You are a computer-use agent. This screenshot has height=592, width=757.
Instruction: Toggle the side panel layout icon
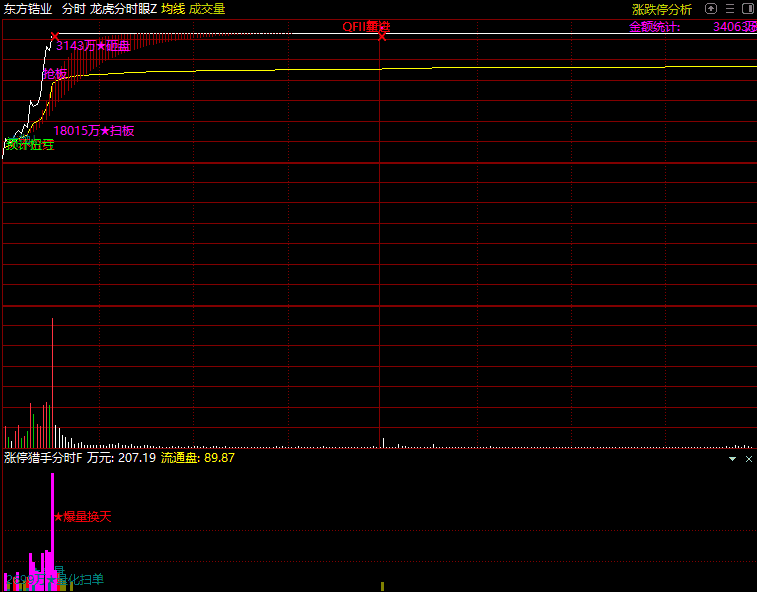coord(747,9)
